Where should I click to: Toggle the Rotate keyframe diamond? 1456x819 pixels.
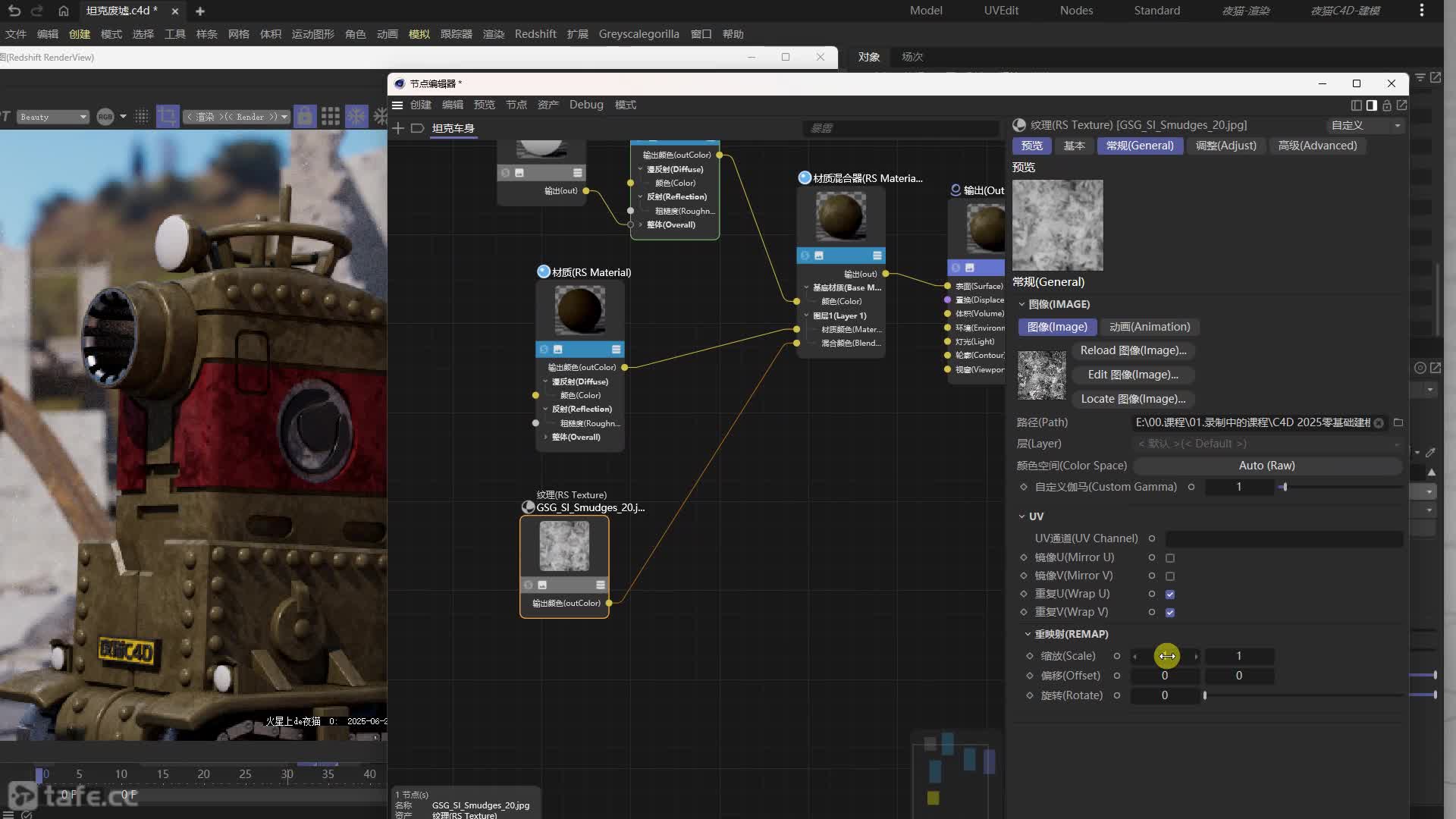click(x=1030, y=695)
